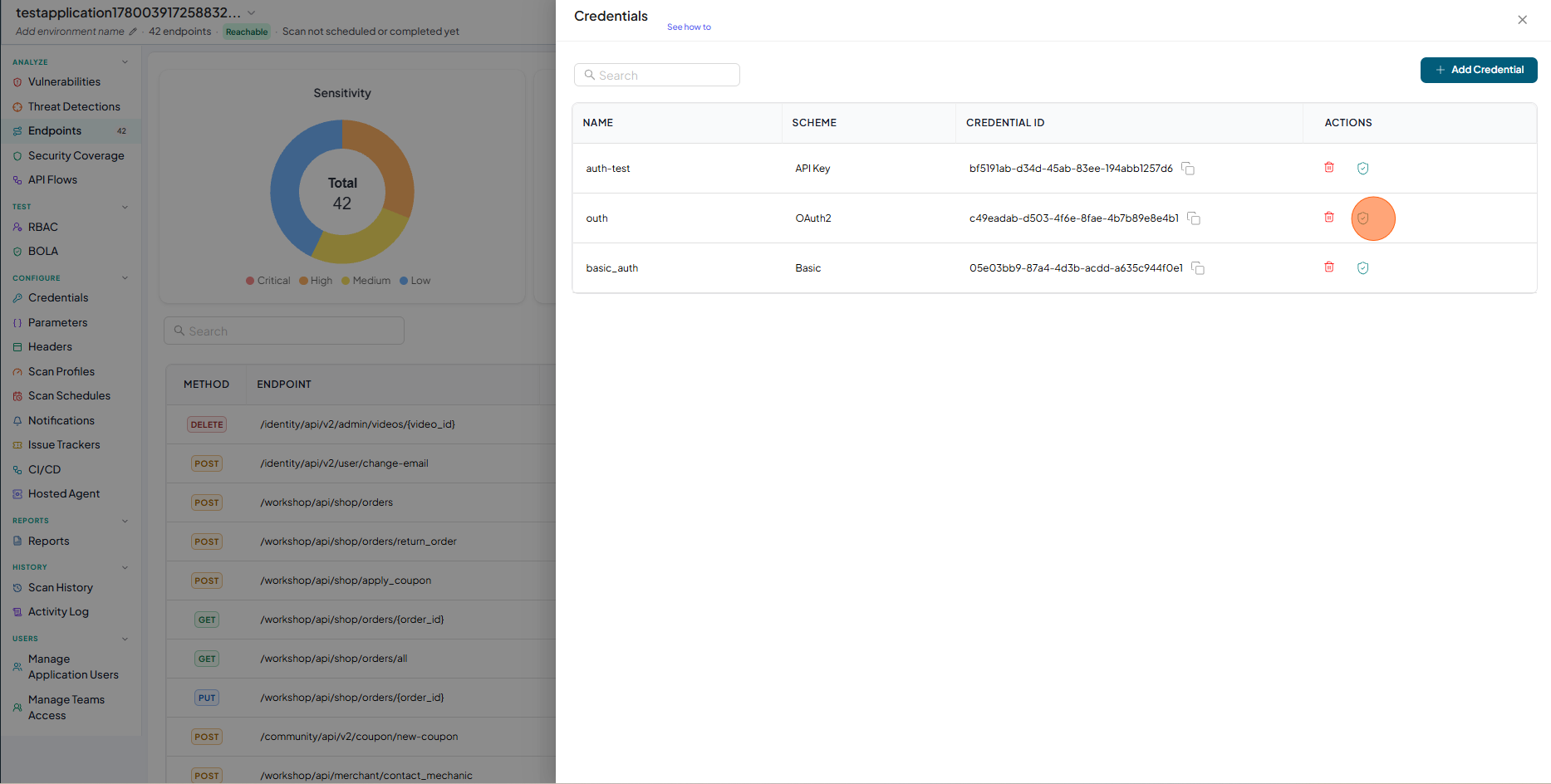This screenshot has height=784, width=1551.
Task: Open Headers configuration
Action: click(x=50, y=347)
